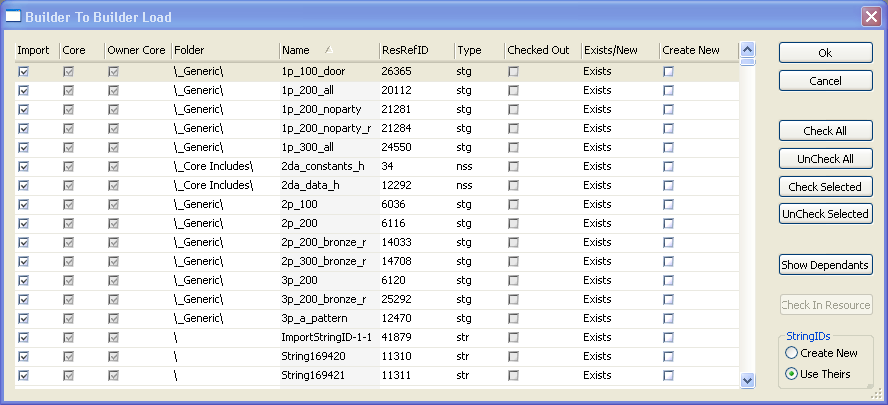Viewport: 888px width, 405px height.
Task: Click the scrollbar down arrow
Action: pos(747,380)
